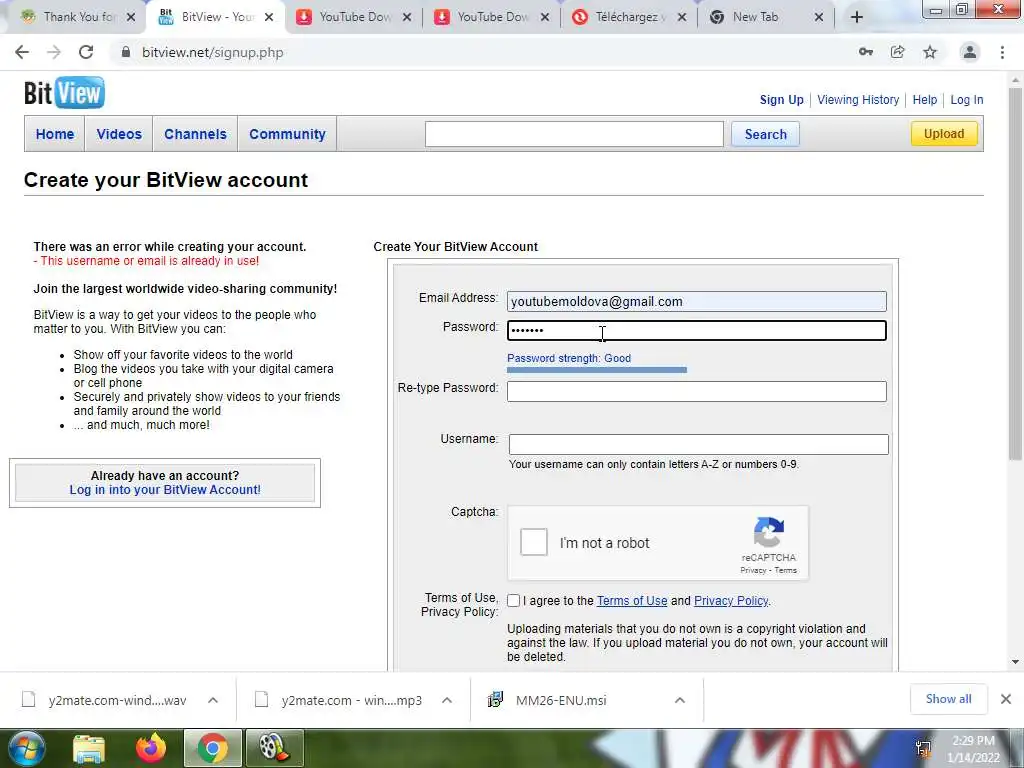Click the reCAPTCHA Privacy link
Image resolution: width=1024 pixels, height=768 pixels.
(x=753, y=570)
